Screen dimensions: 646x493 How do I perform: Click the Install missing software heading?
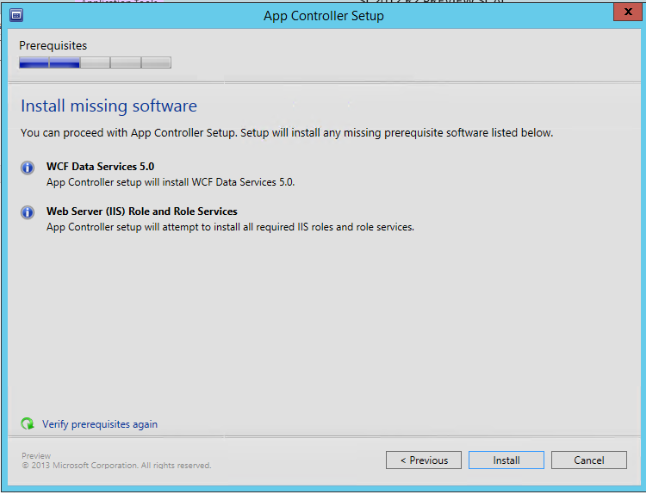coord(109,106)
